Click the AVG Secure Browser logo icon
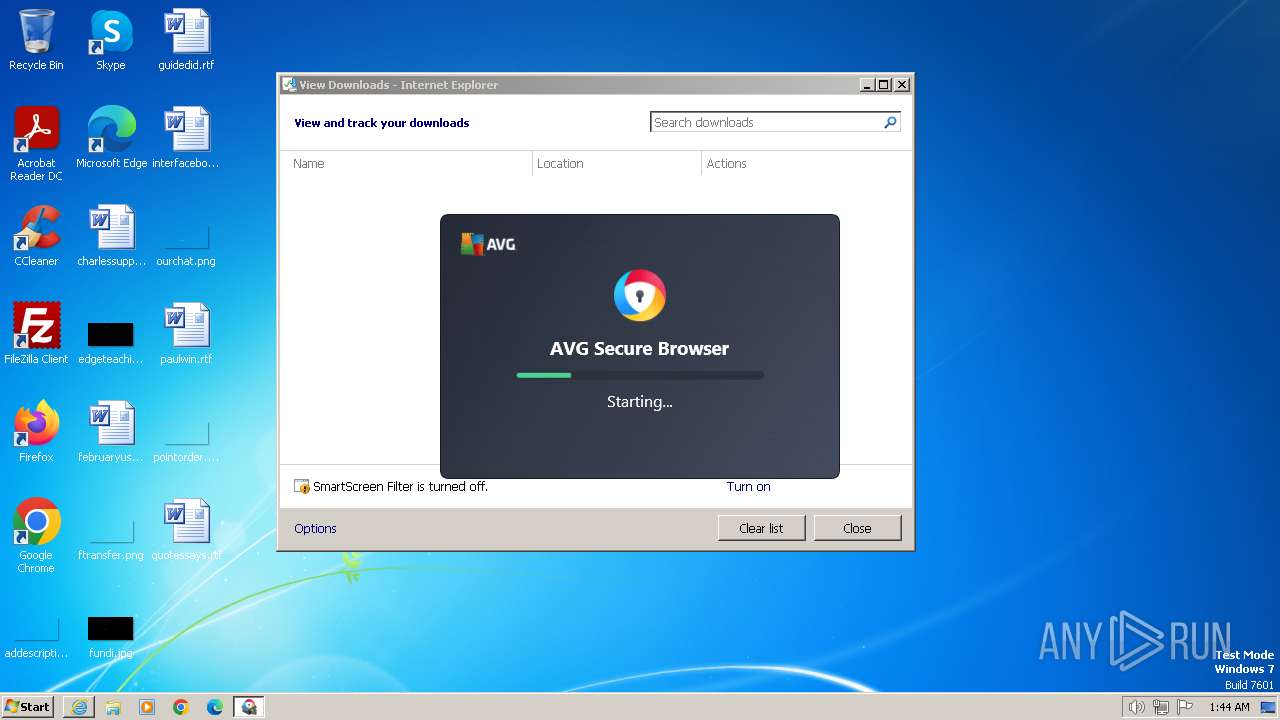Viewport: 1280px width, 720px height. [640, 296]
